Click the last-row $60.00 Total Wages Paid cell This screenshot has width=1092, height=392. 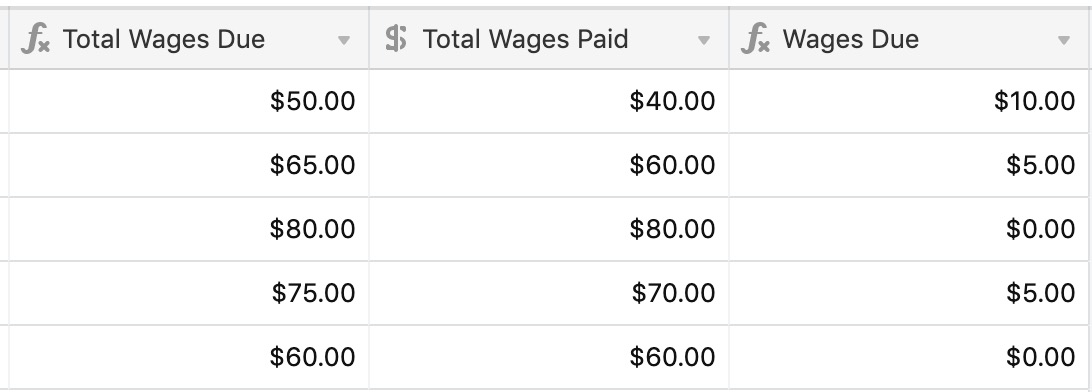[x=549, y=356]
